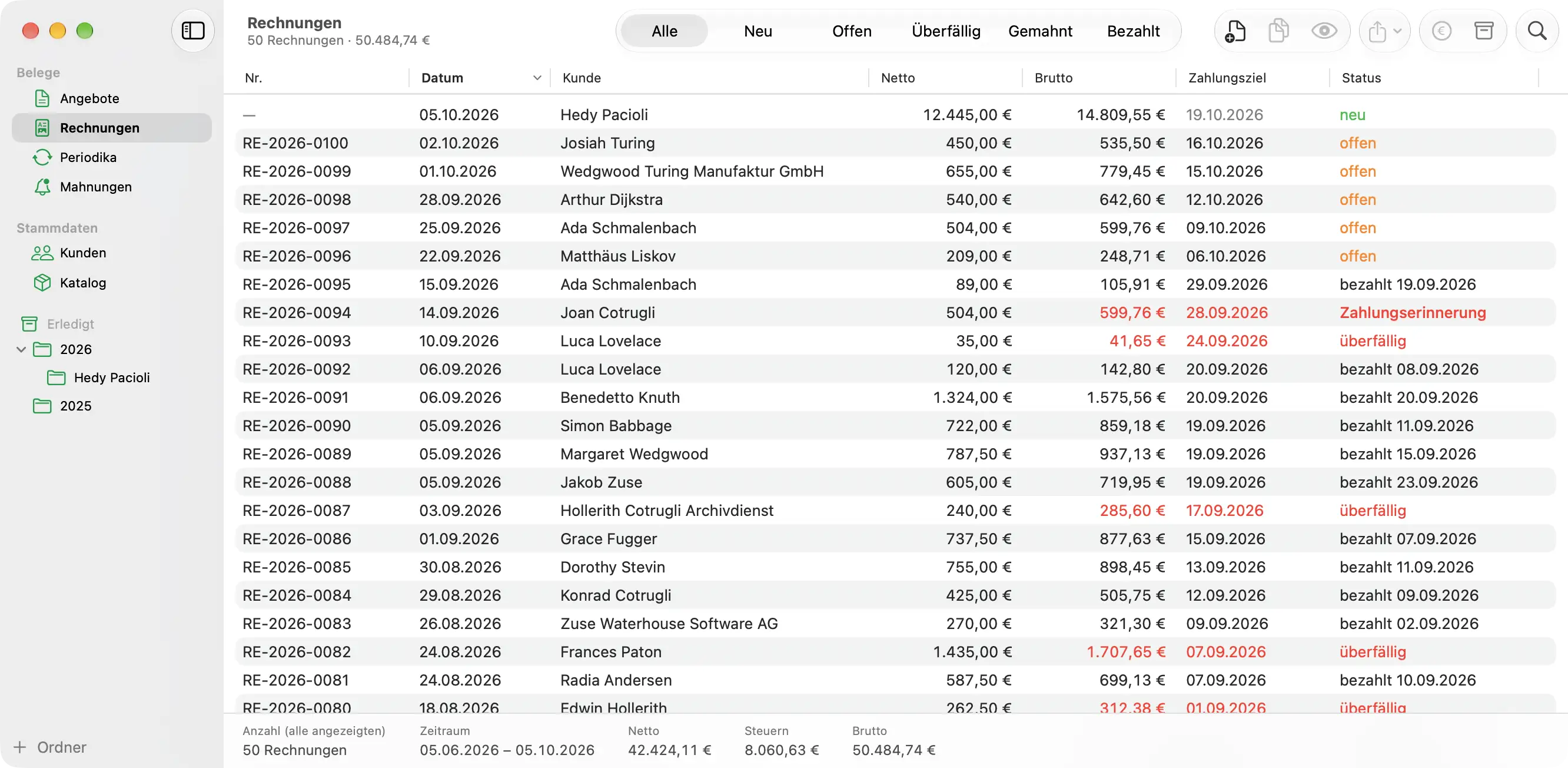
Task: Switch to the Offen filter
Action: click(852, 31)
